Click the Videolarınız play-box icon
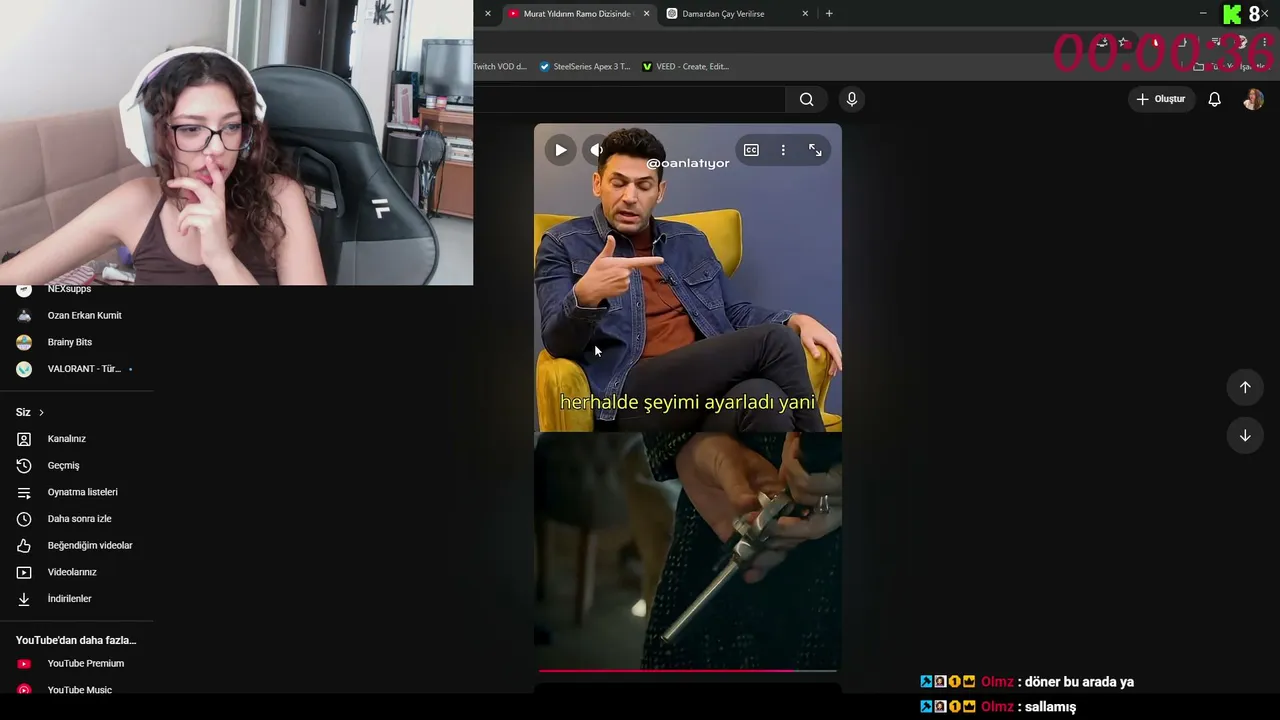Screen dimensions: 1280x720 pyautogui.click(x=24, y=572)
